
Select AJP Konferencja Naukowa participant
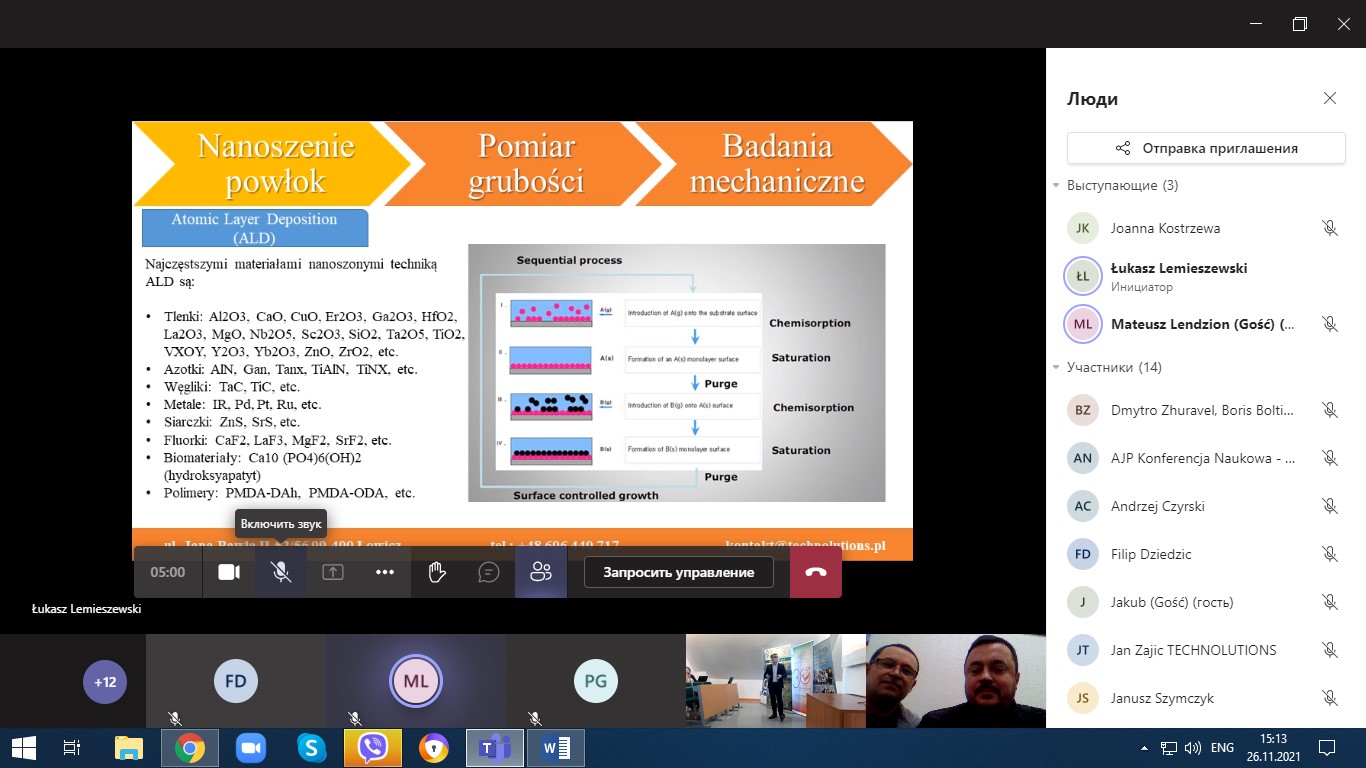tap(1206, 458)
